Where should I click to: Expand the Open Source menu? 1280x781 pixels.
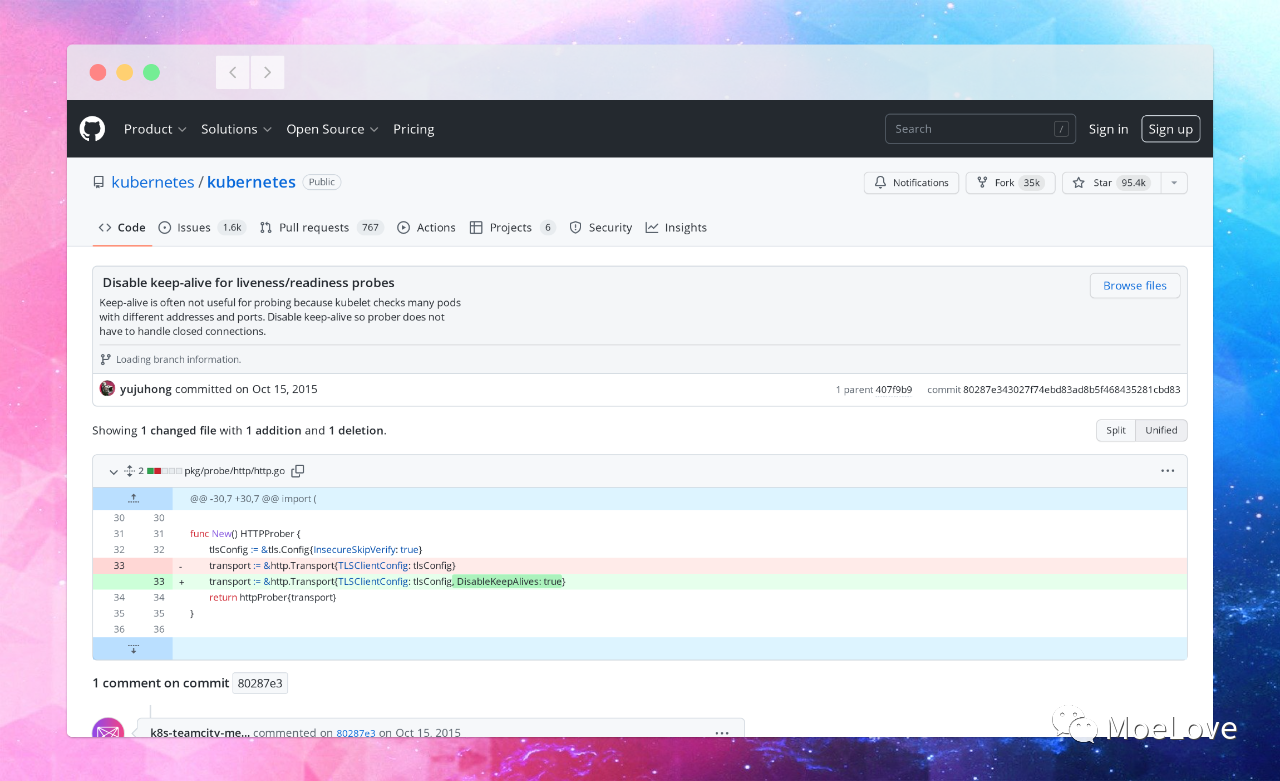tap(332, 129)
